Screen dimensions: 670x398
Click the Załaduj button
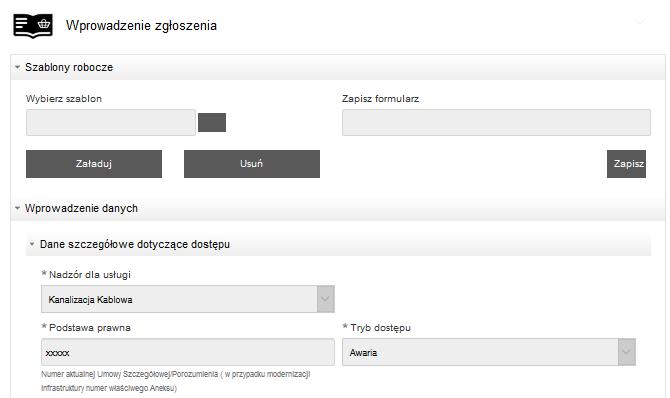point(94,164)
